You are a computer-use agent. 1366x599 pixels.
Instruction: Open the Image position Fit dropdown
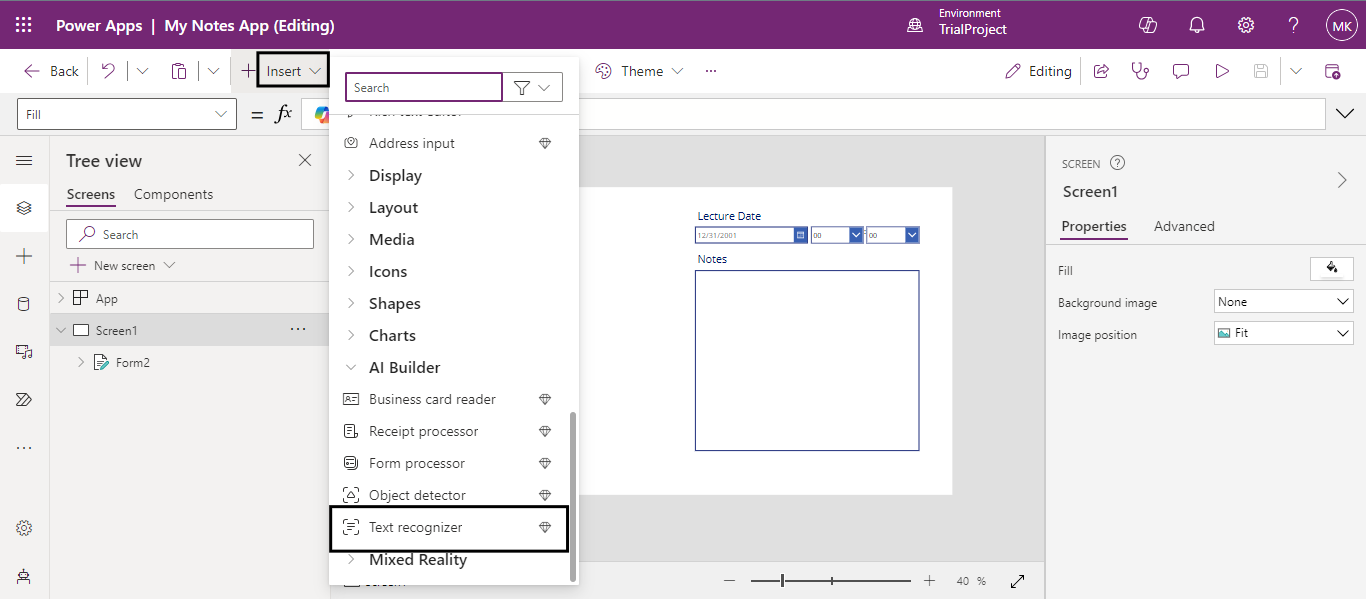point(1283,333)
